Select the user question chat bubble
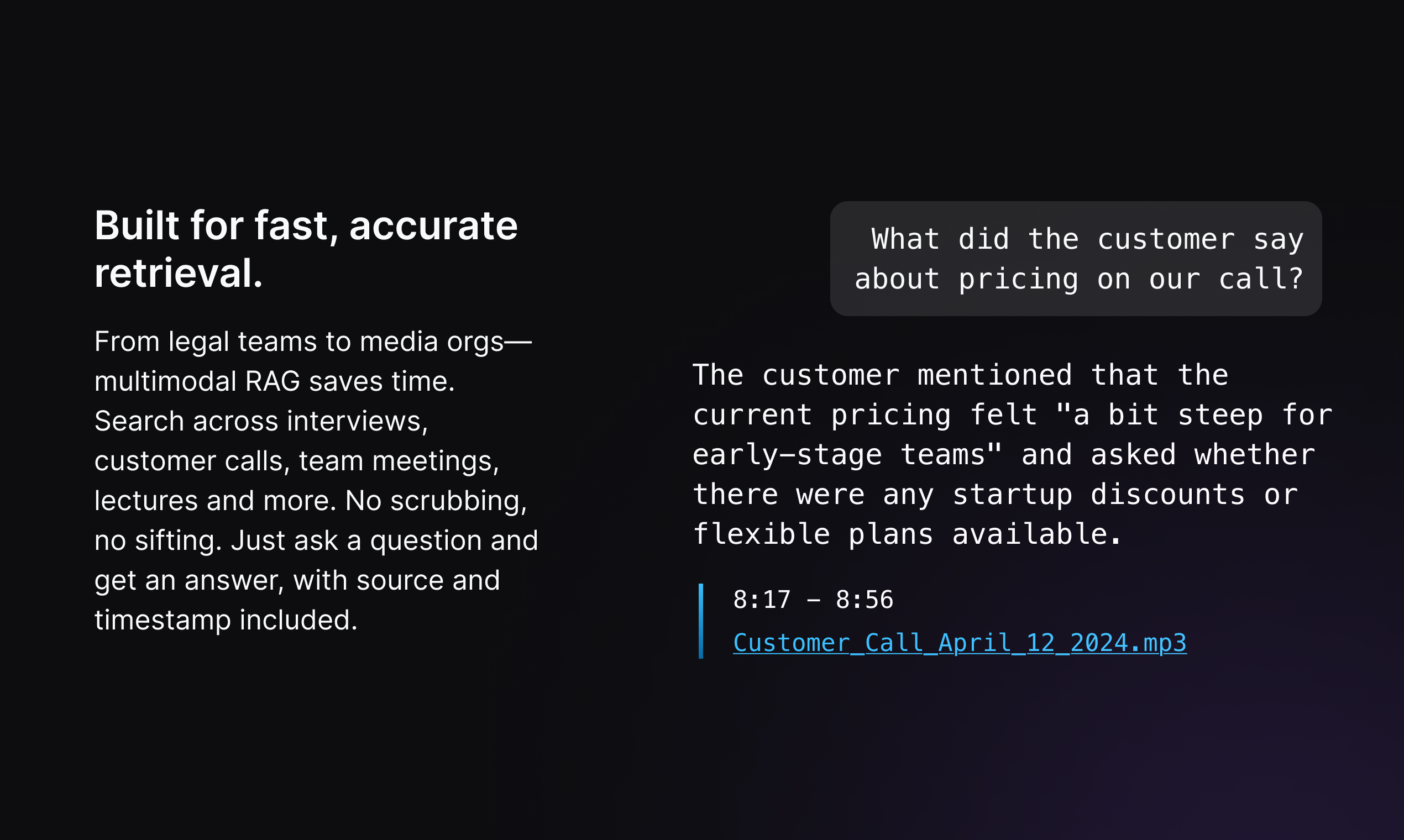The height and width of the screenshot is (840, 1404). point(1076,259)
